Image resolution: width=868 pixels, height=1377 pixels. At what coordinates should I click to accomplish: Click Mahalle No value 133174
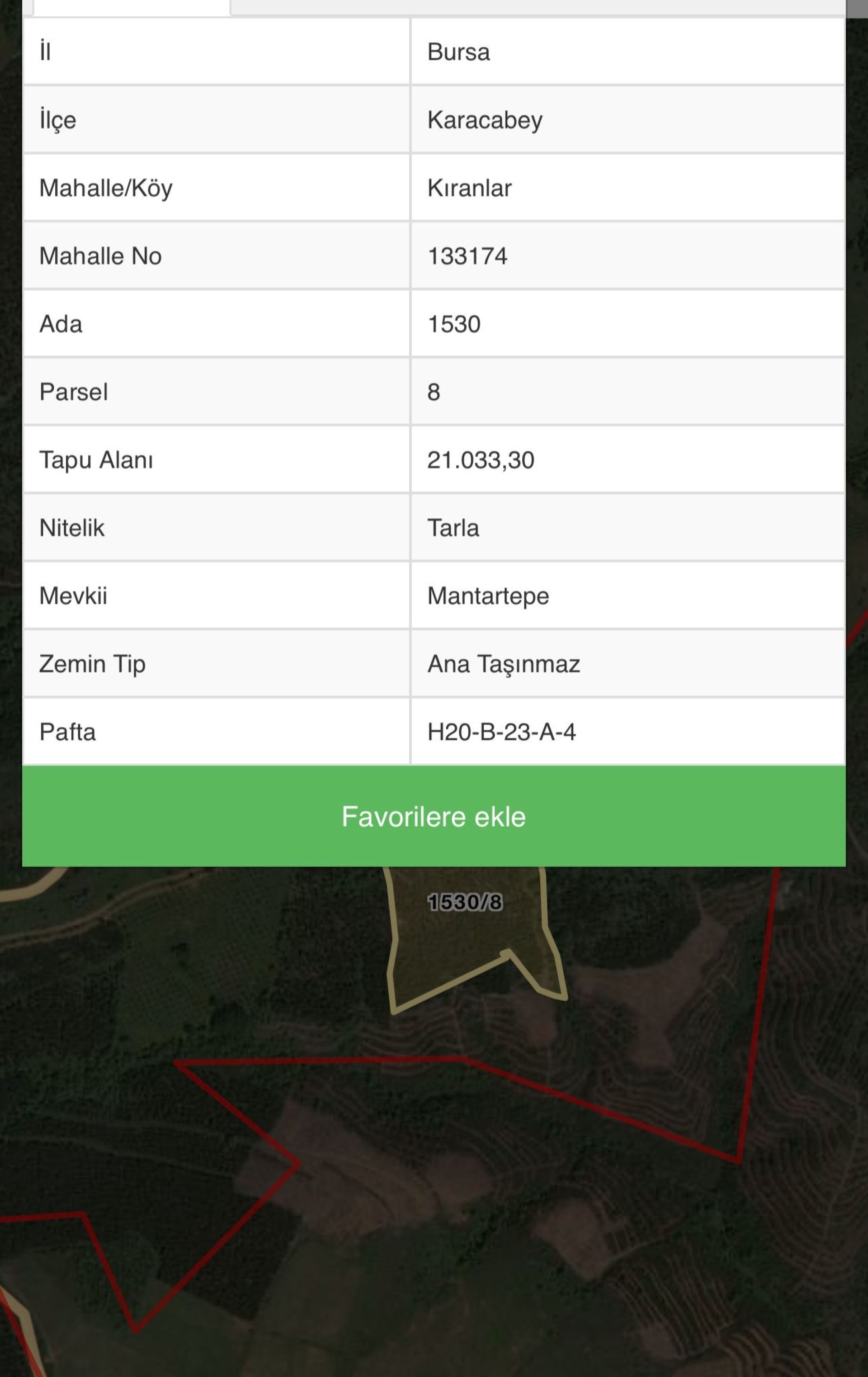[467, 256]
